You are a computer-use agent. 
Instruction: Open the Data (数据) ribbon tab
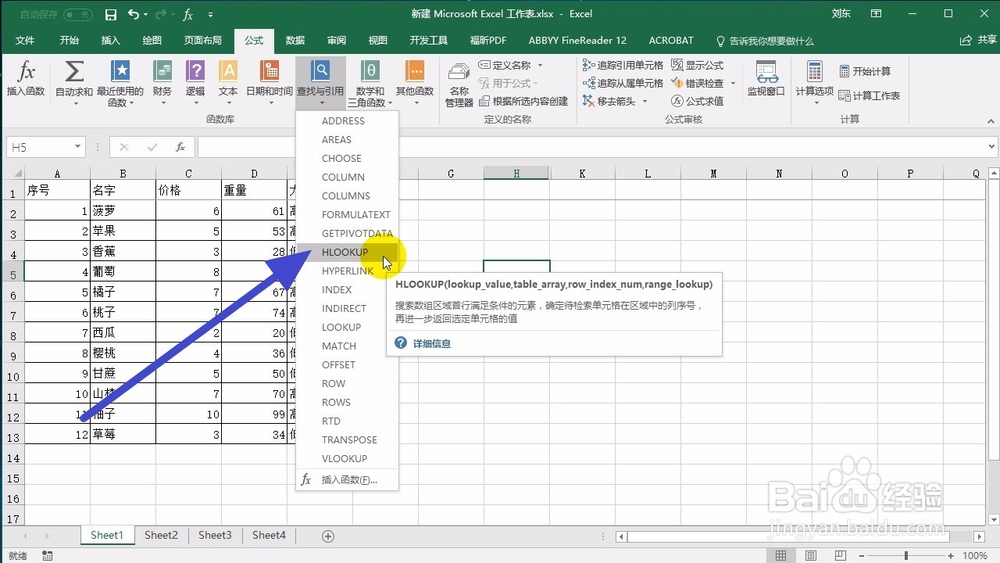pos(295,40)
